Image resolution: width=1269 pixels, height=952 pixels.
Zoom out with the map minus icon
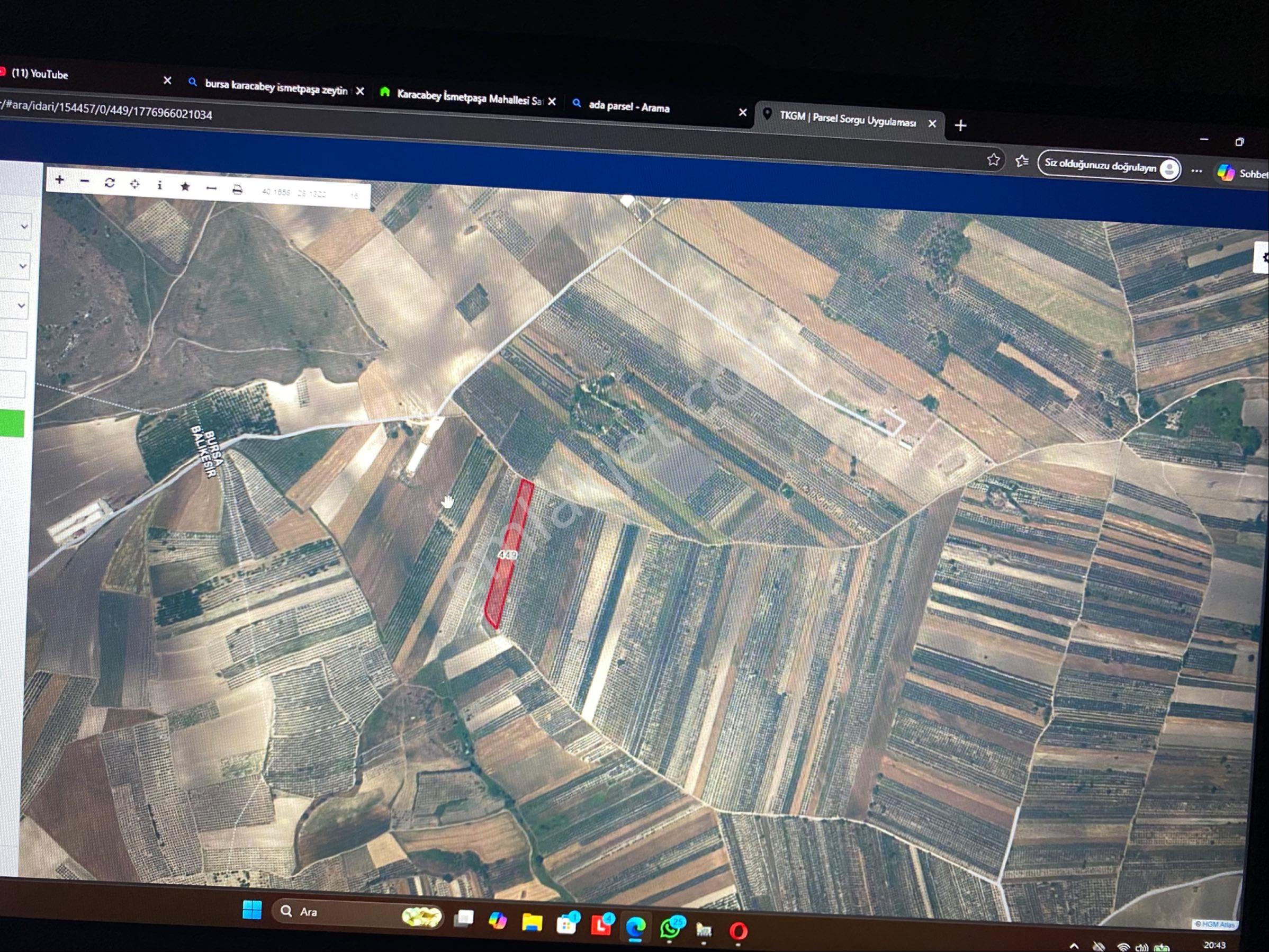coord(85,181)
